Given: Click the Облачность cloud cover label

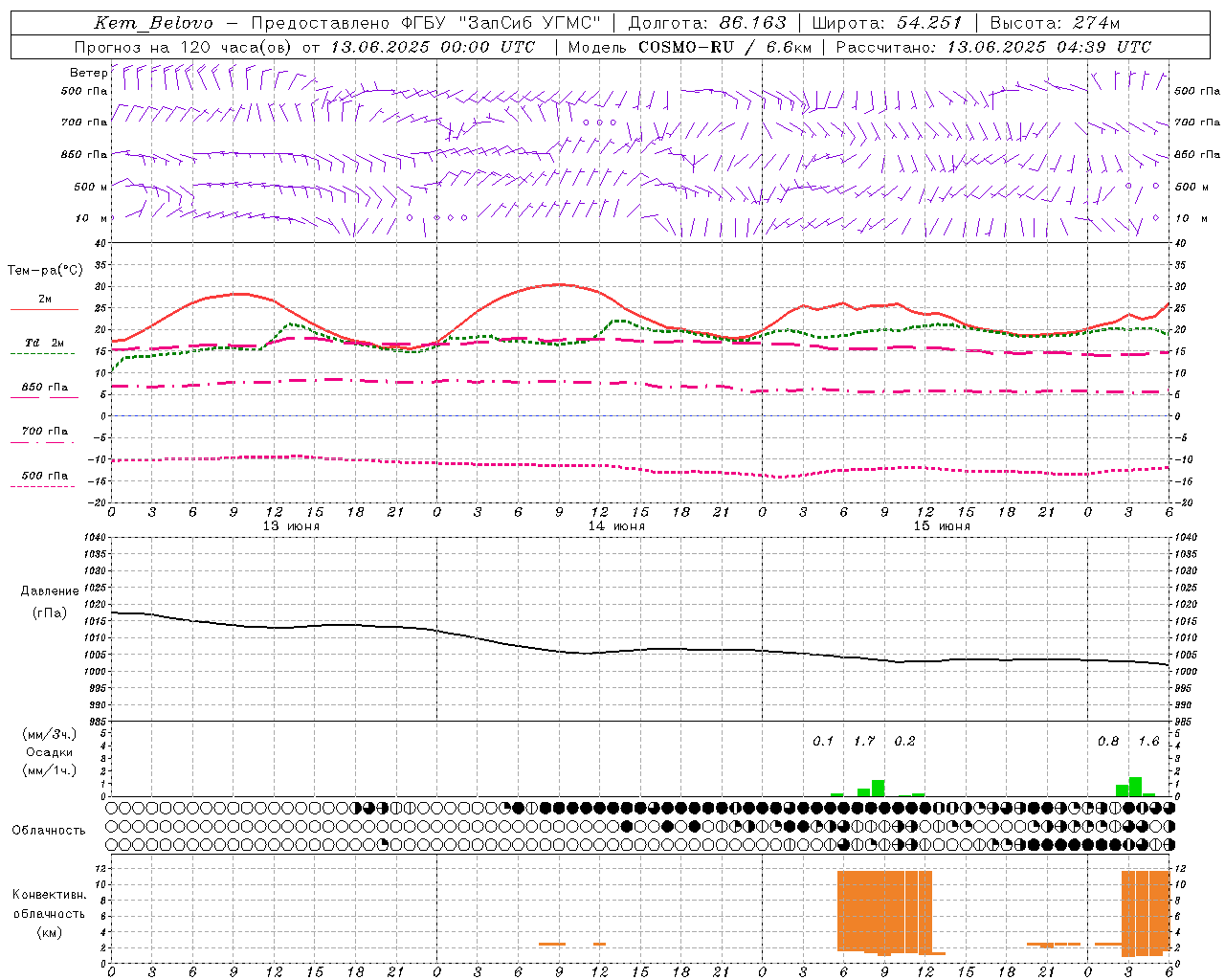Looking at the screenshot, I should (49, 830).
